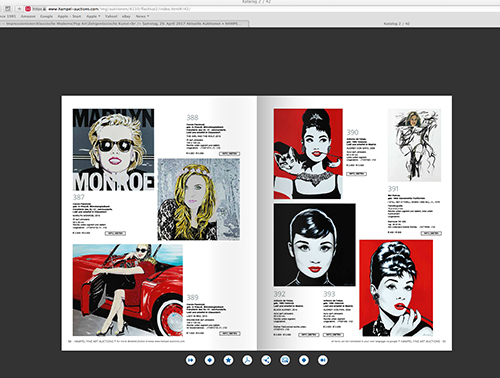This screenshot has width=500, height=378.
Task: Click the info button under lot 389
Action: point(230,333)
